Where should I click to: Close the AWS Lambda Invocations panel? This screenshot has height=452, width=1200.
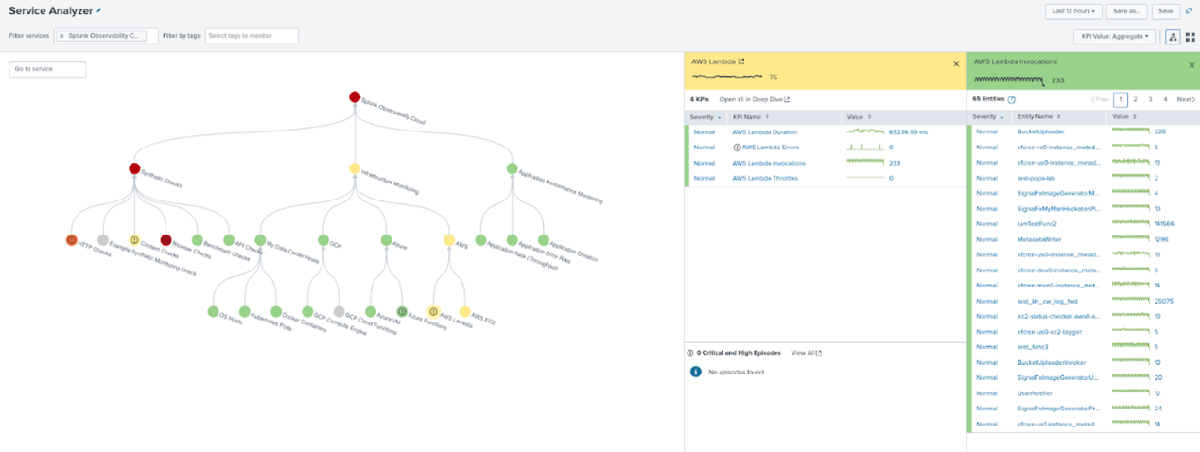(1192, 63)
